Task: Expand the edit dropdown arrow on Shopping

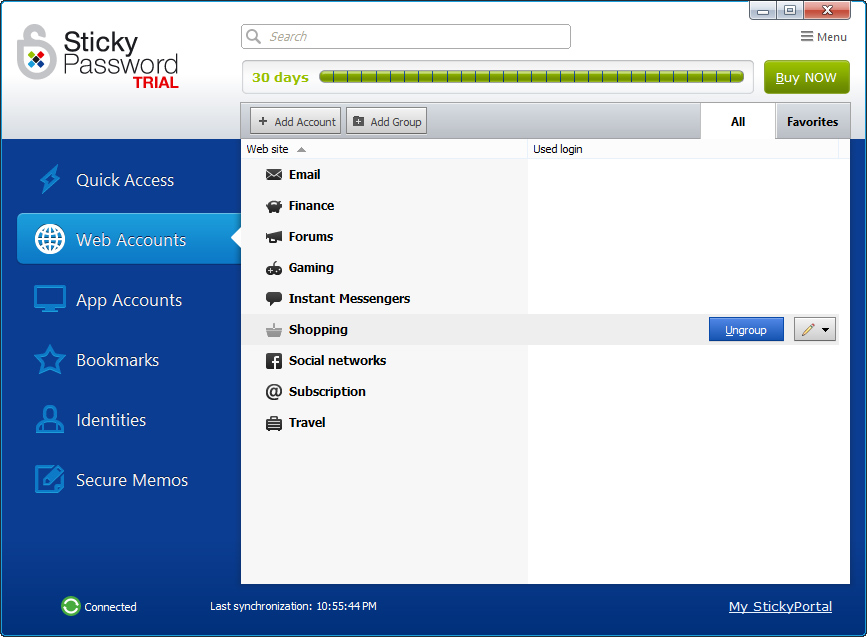Action: coord(826,330)
